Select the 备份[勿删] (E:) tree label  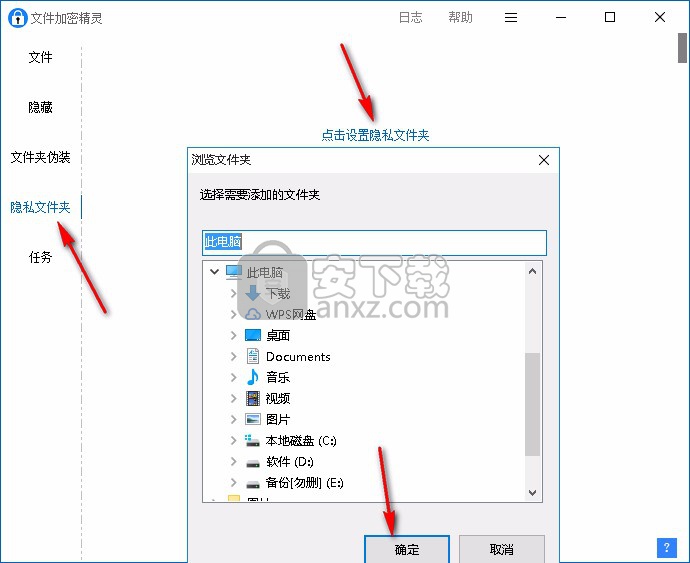point(305,482)
